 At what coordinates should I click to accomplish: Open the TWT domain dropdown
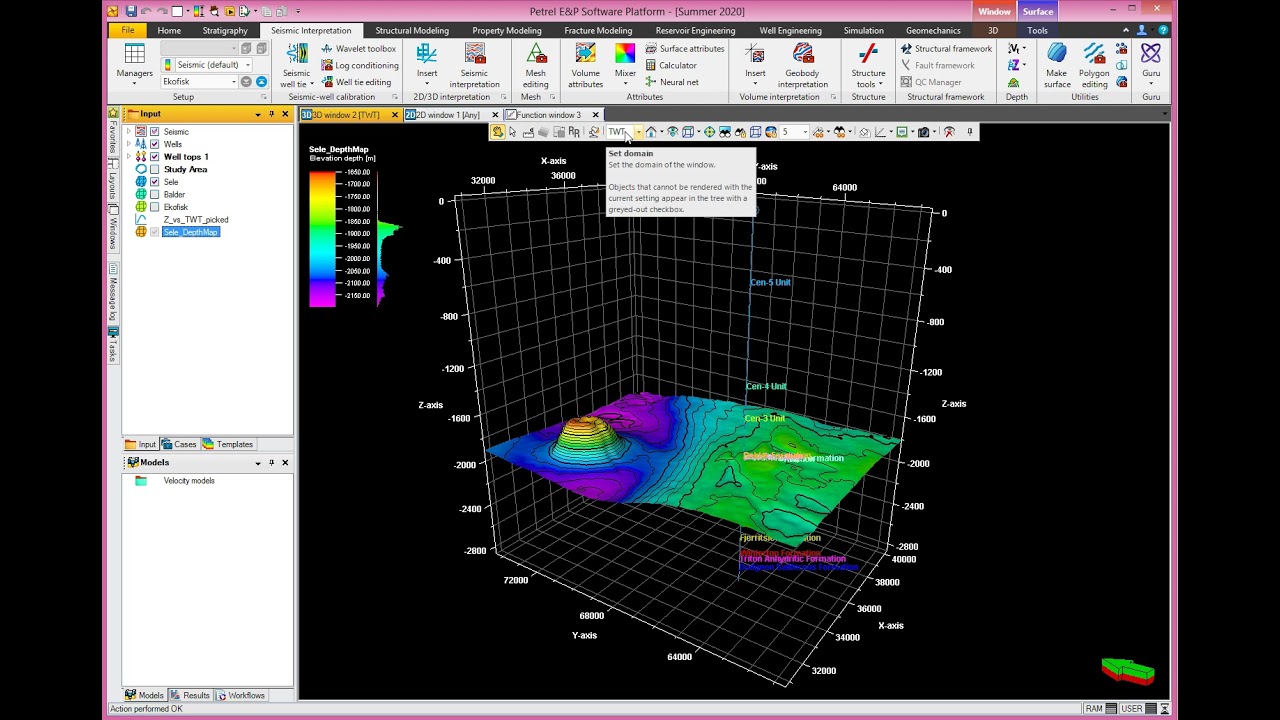click(638, 132)
